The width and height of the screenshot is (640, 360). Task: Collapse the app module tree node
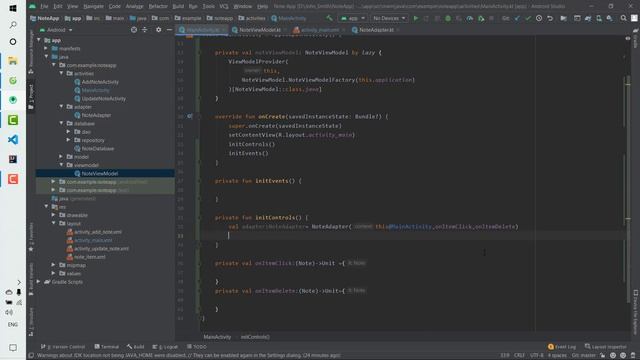tap(39, 40)
